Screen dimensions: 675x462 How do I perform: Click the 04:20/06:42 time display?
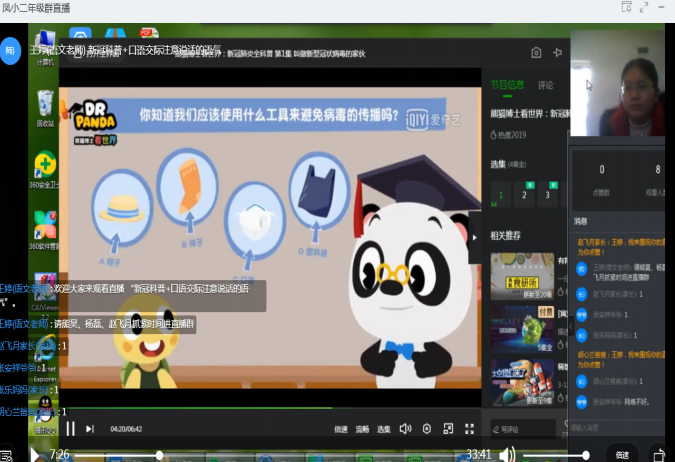pyautogui.click(x=126, y=429)
